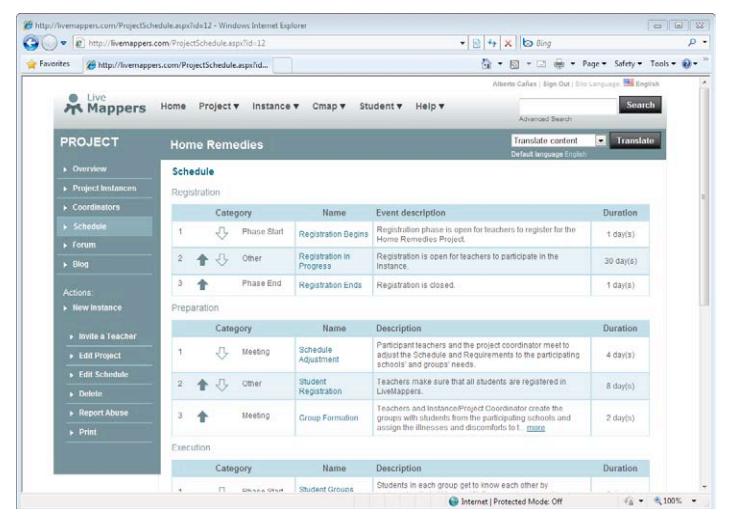The height and width of the screenshot is (525, 734).
Task: Click Report Abuse action
Action: pos(103,413)
